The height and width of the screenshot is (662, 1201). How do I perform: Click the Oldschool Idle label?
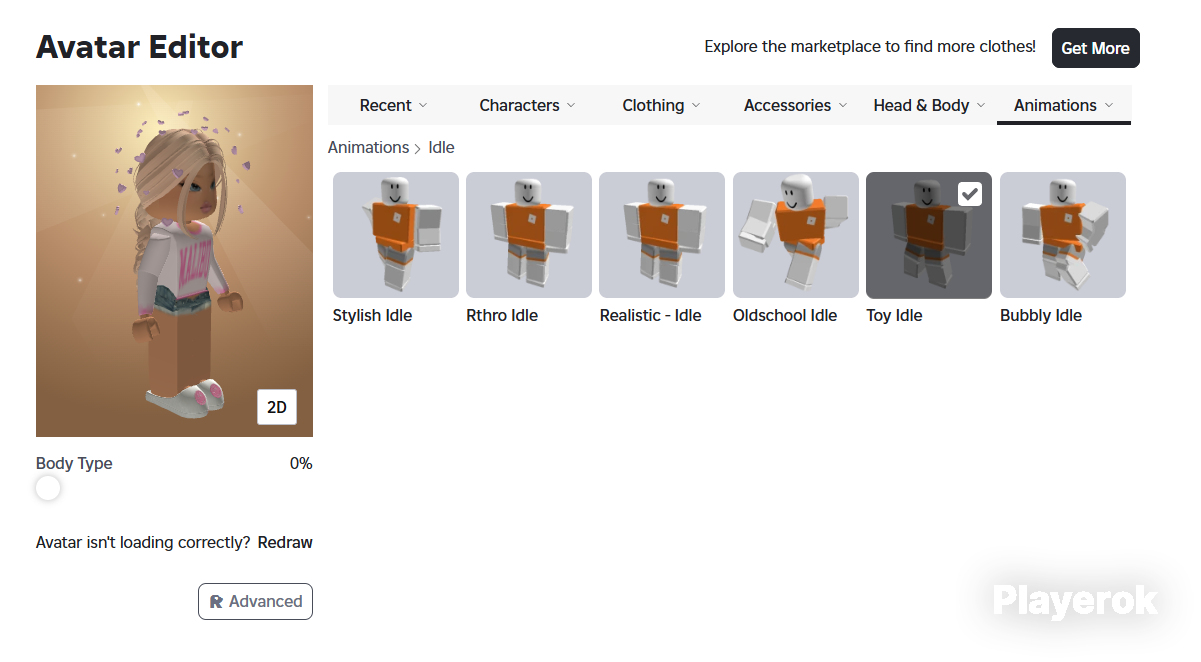click(785, 315)
